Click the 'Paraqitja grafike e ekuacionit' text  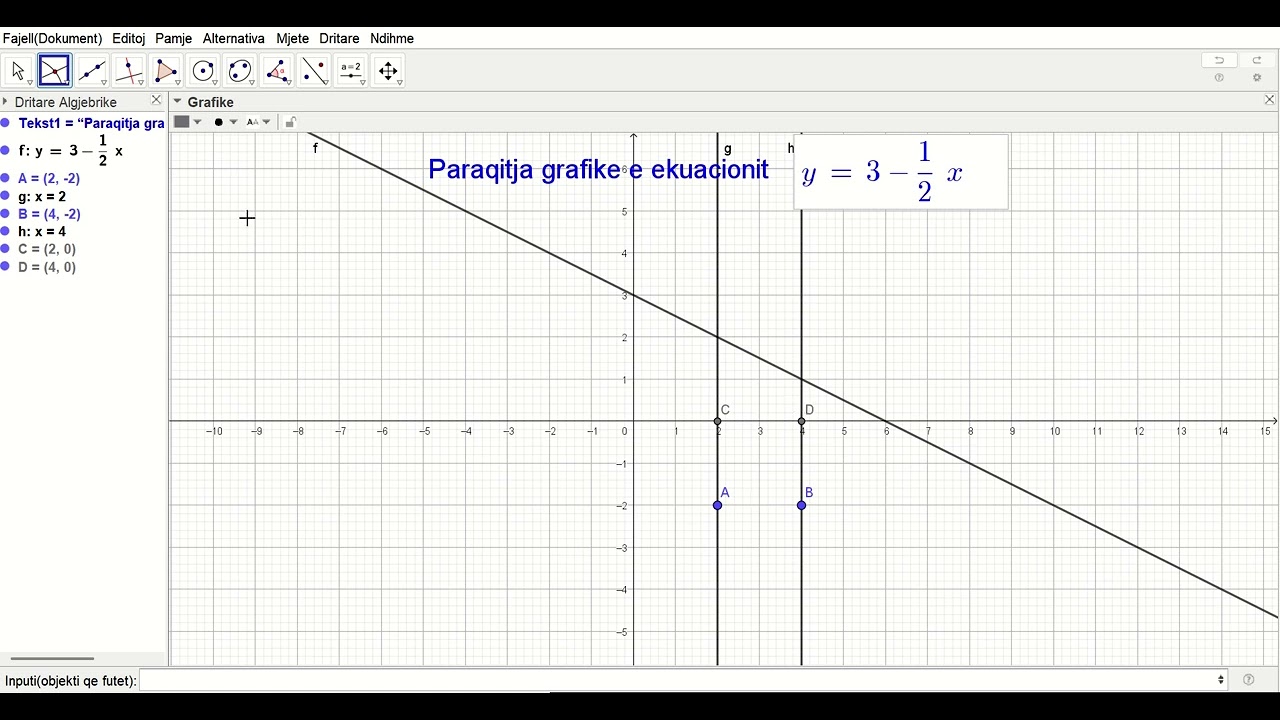tap(598, 169)
